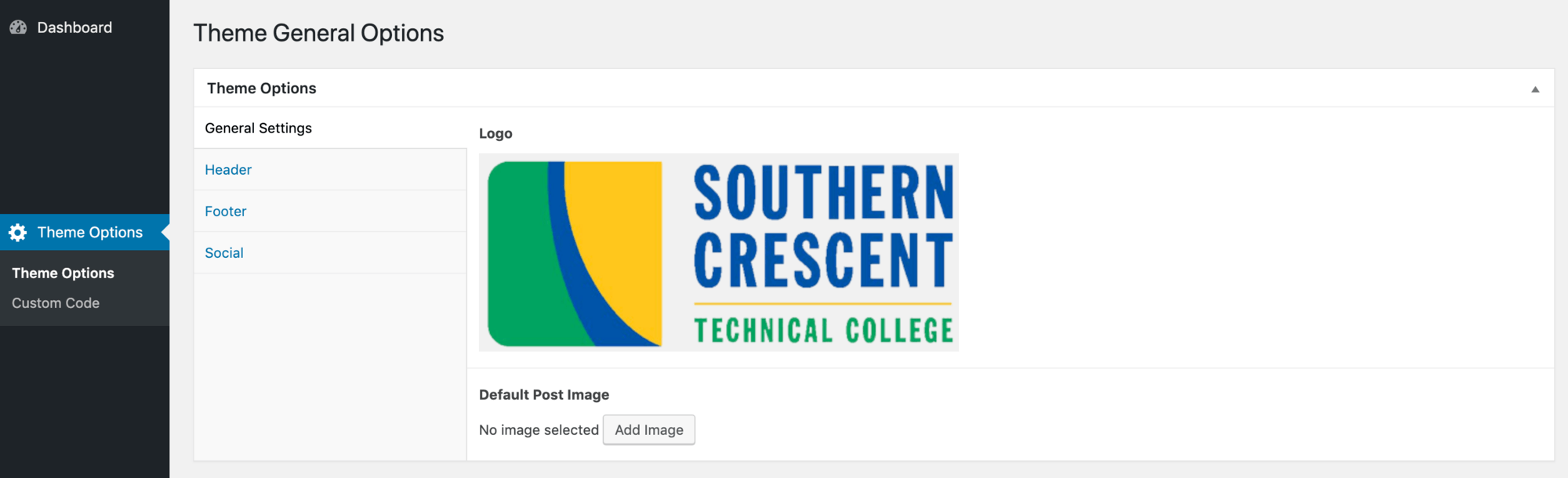The height and width of the screenshot is (478, 1568).
Task: Click the Theme General Options page heading
Action: (318, 33)
